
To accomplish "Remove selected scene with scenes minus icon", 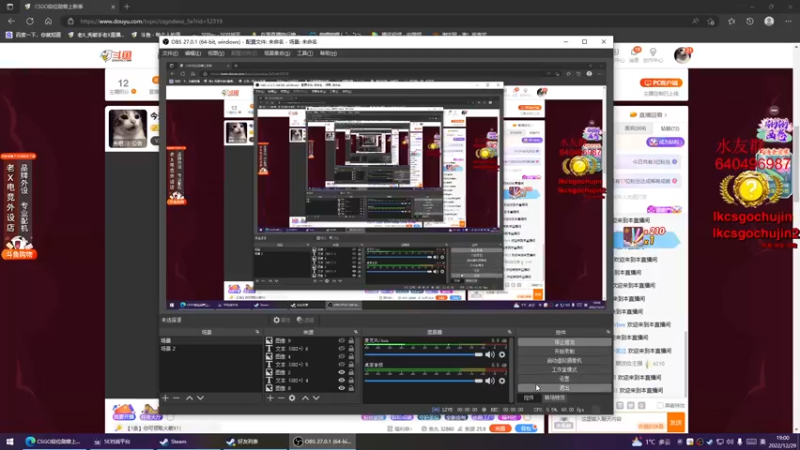I will tap(176, 398).
